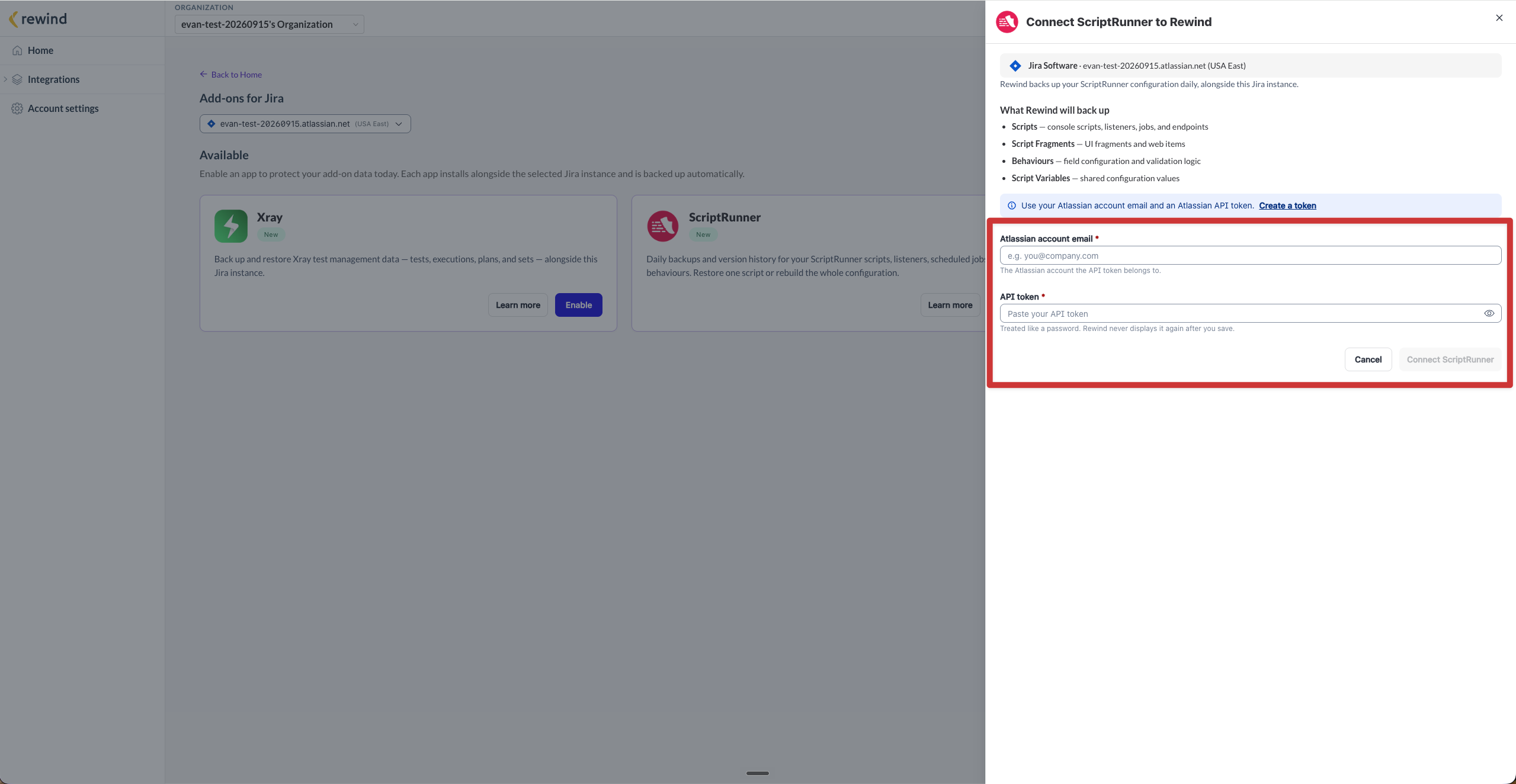Viewport: 1516px width, 784px height.
Task: Click the New badge on ScriptRunner
Action: coord(703,234)
